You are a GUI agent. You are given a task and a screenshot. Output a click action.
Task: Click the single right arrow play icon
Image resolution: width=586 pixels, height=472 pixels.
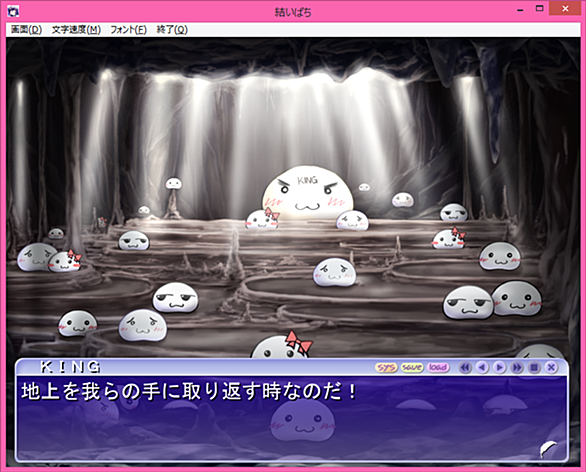(499, 368)
